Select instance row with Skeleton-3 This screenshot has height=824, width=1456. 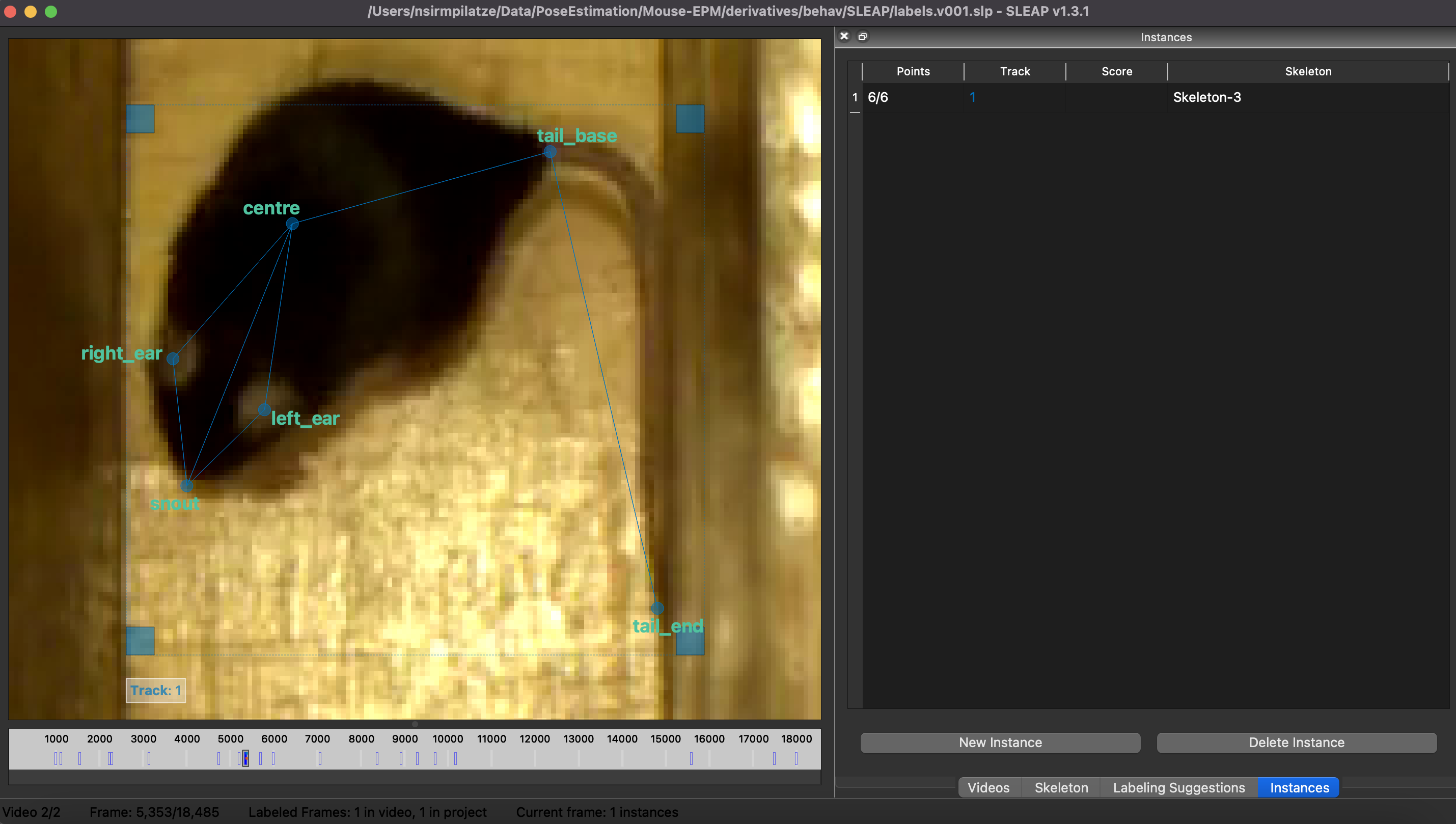(x=1206, y=97)
